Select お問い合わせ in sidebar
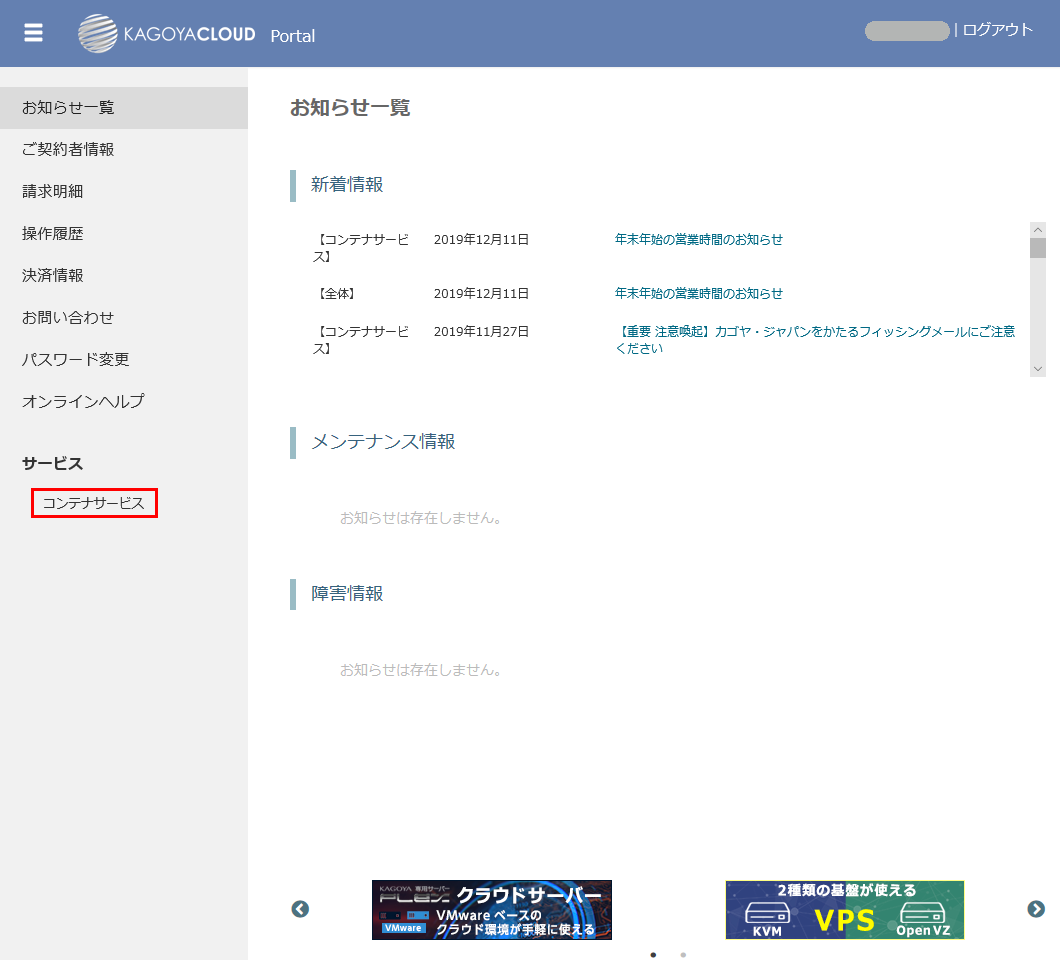The height and width of the screenshot is (960, 1060). coord(68,318)
